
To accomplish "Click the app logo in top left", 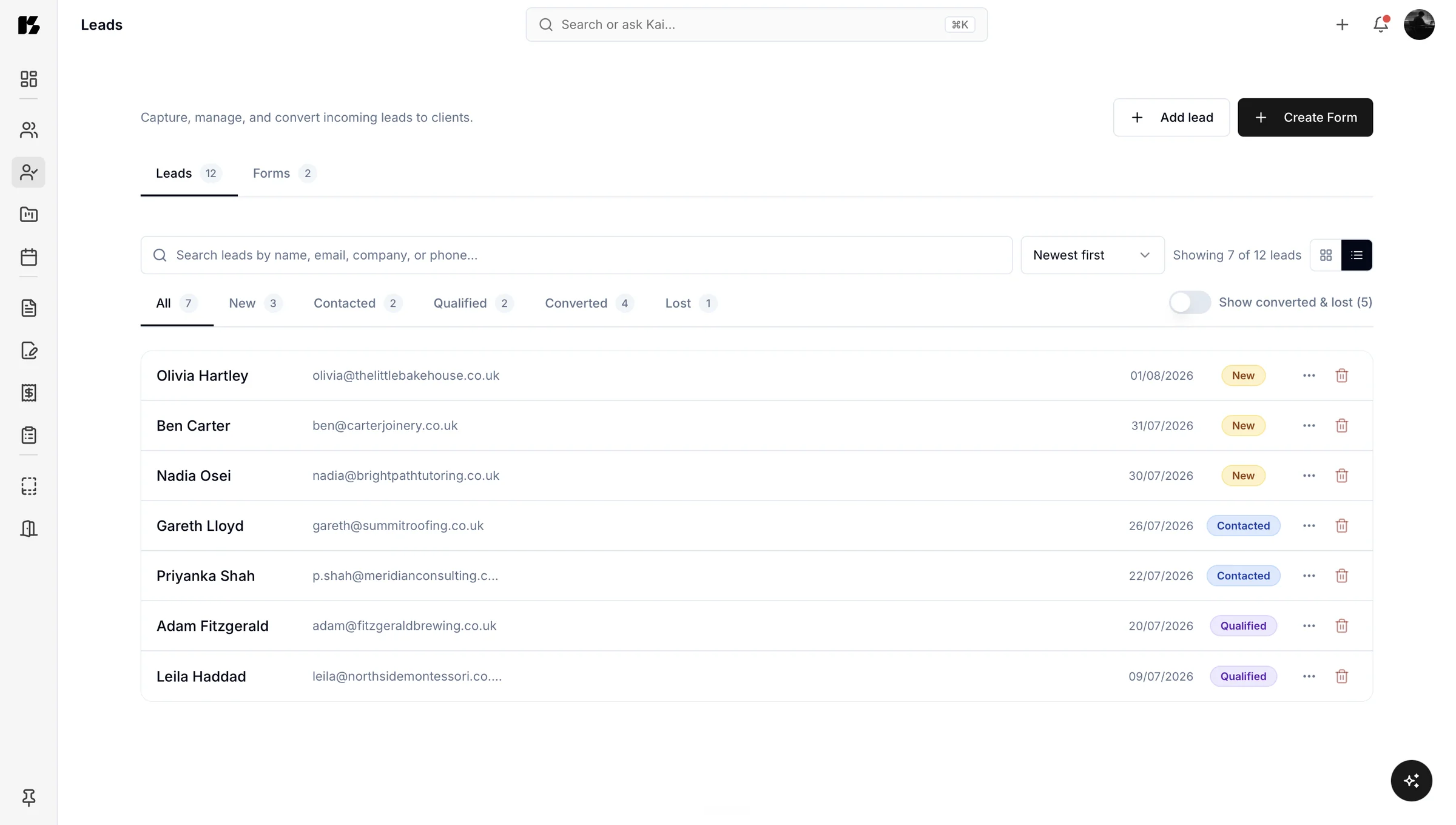I will [29, 24].
